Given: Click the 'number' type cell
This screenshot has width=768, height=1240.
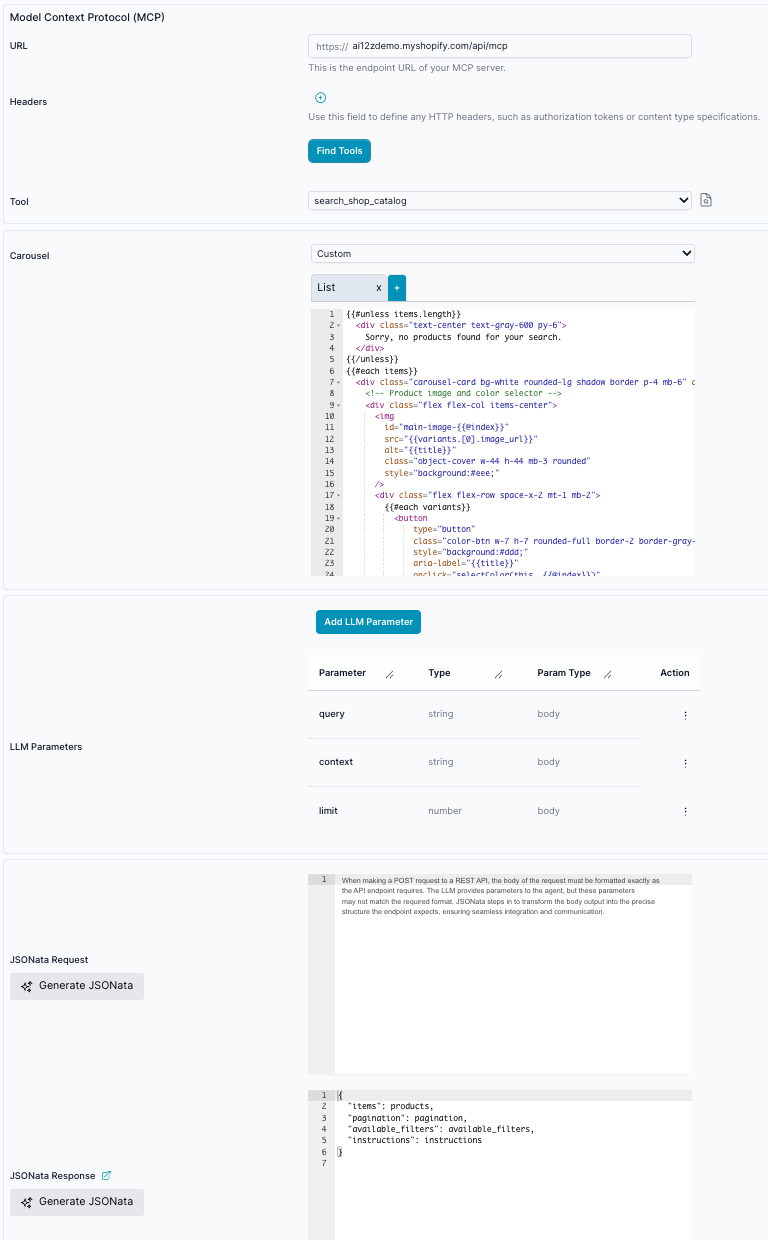Looking at the screenshot, I should pos(445,810).
